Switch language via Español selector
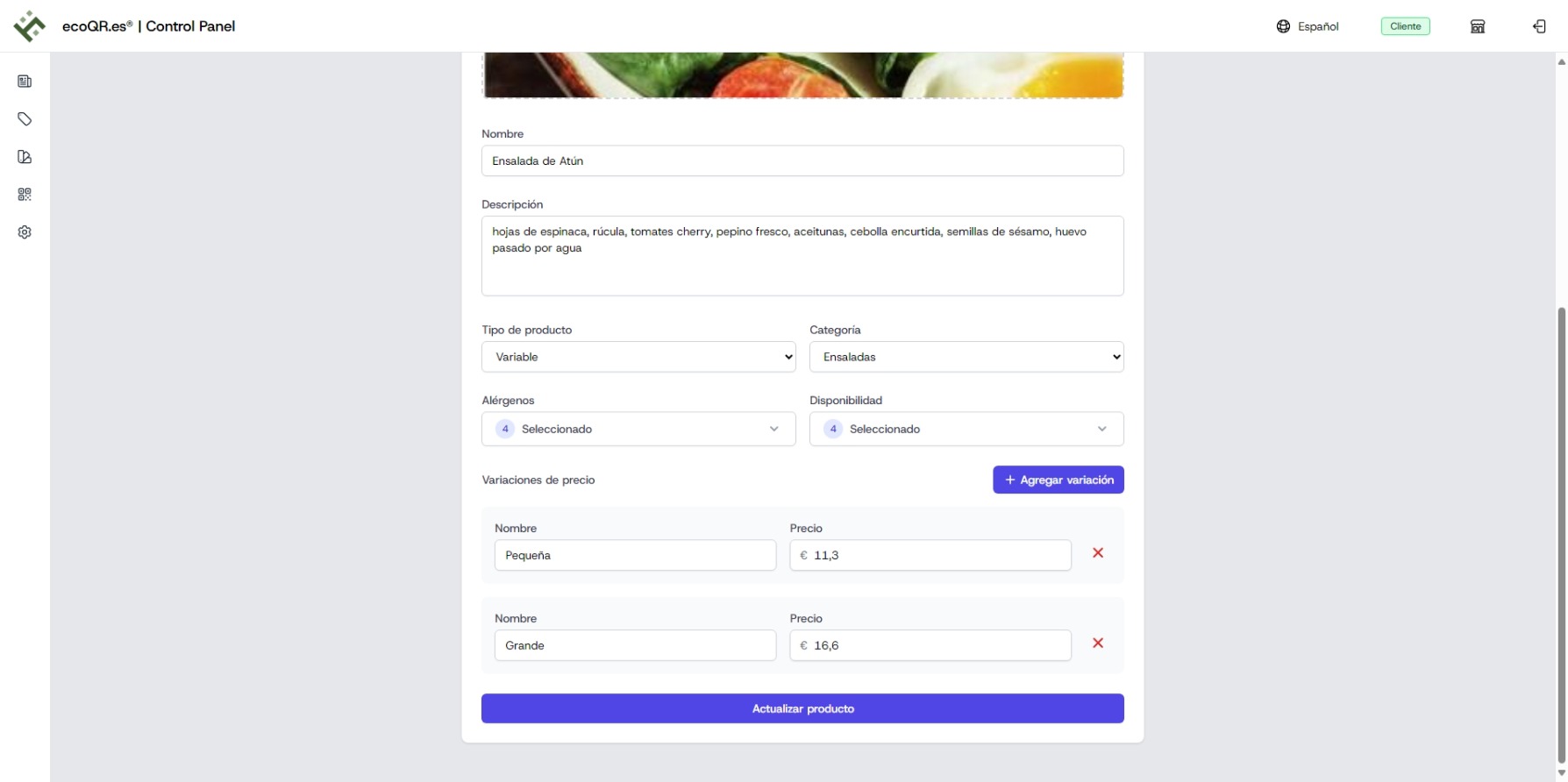This screenshot has width=1568, height=782. click(1308, 26)
